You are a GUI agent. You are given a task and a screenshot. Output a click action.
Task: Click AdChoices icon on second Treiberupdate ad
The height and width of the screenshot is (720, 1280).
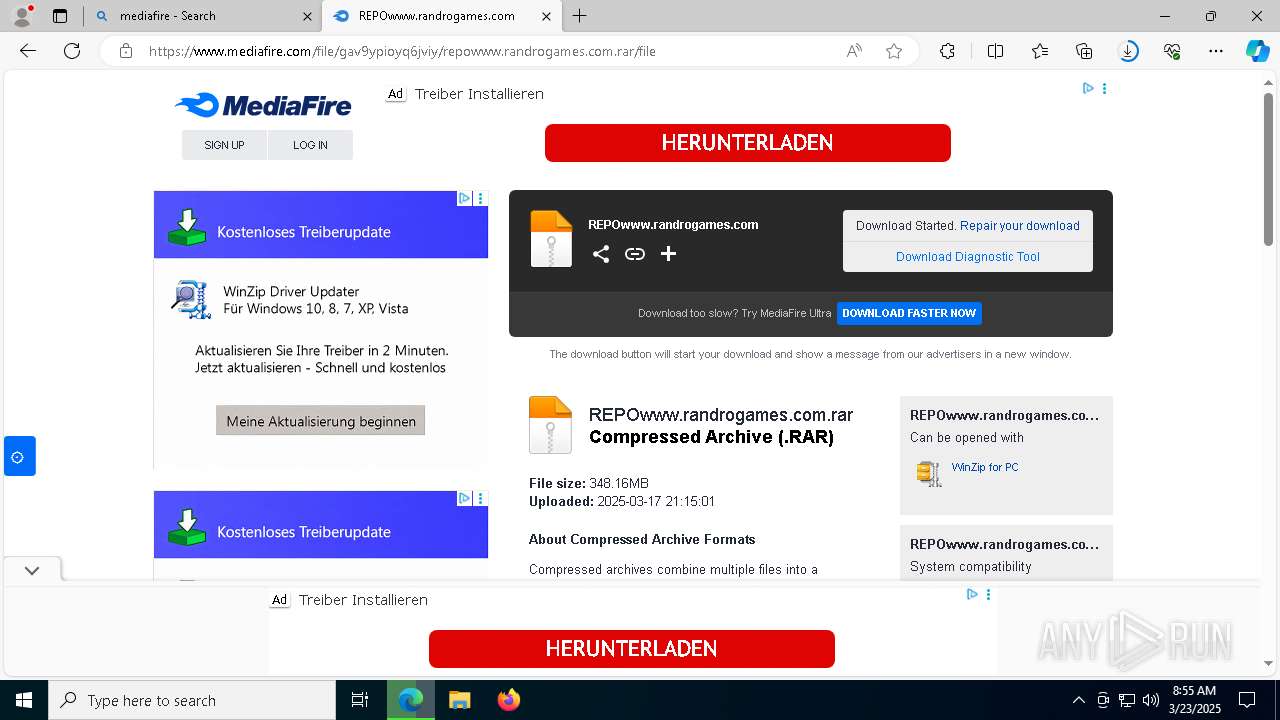[x=464, y=498]
